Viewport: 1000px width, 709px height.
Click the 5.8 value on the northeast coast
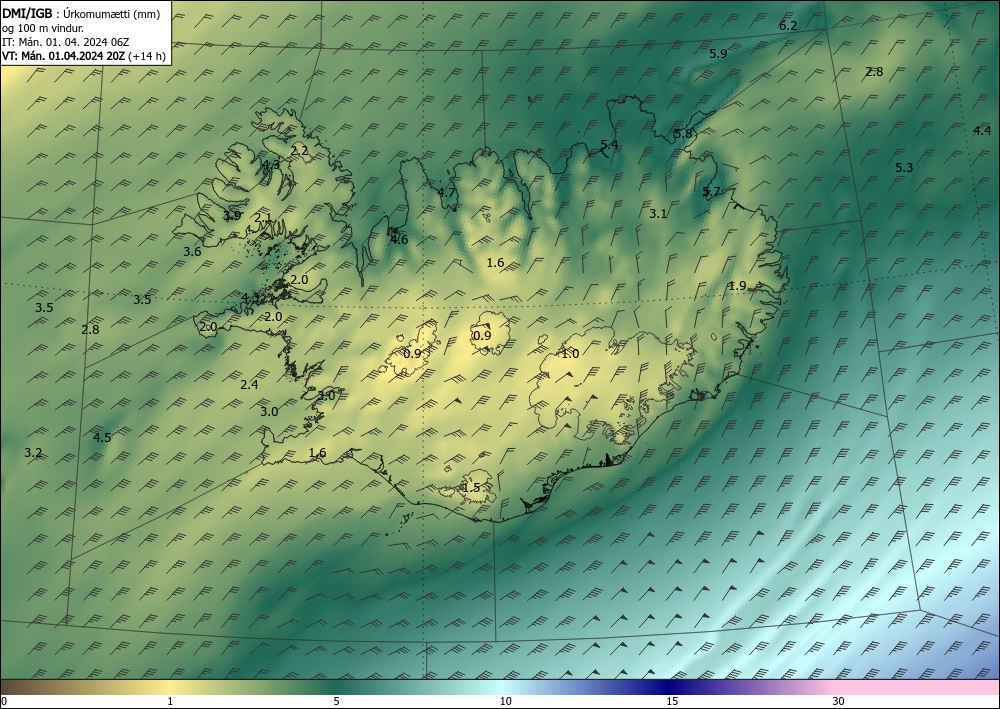pyautogui.click(x=683, y=134)
